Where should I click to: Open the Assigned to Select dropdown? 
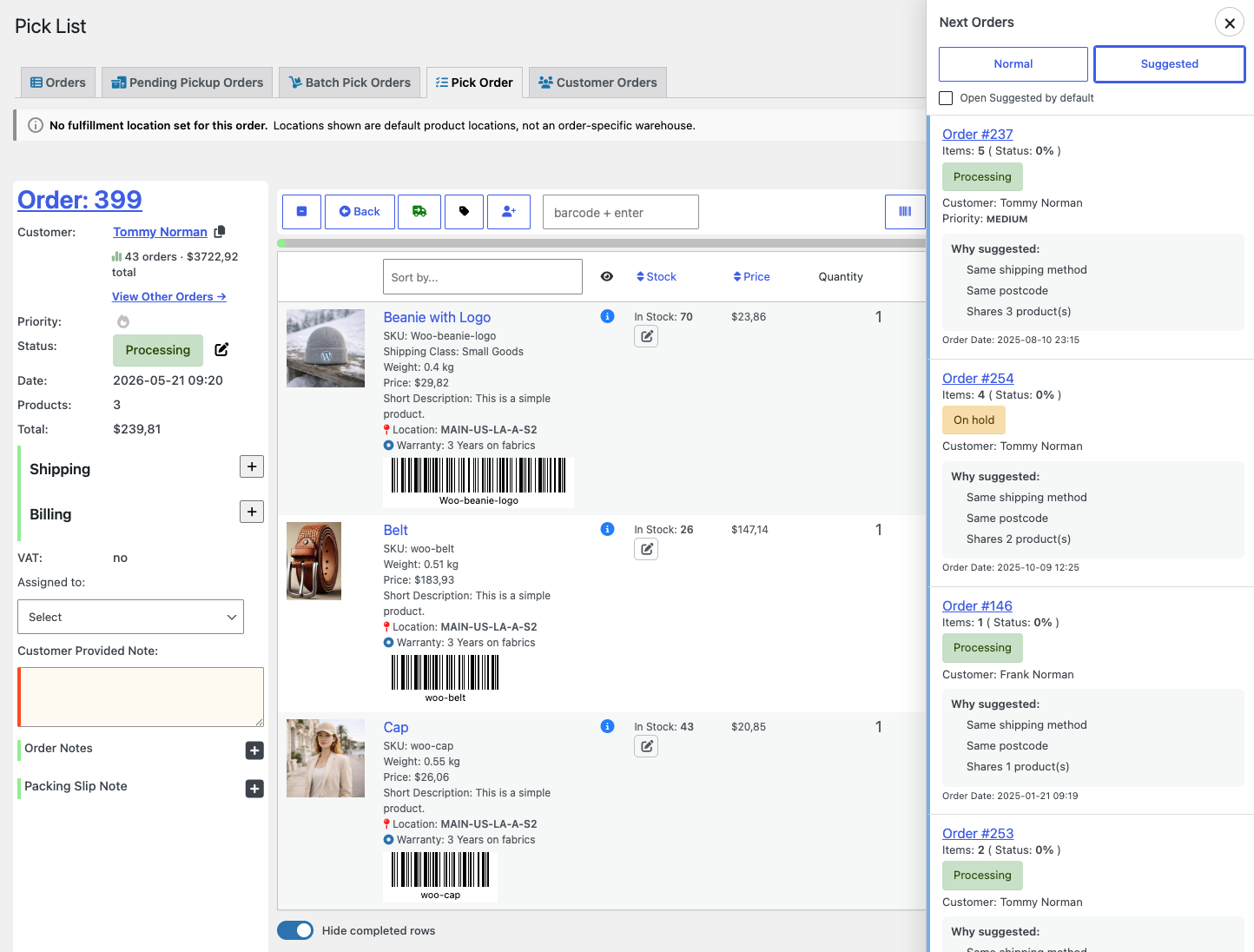coord(130,617)
